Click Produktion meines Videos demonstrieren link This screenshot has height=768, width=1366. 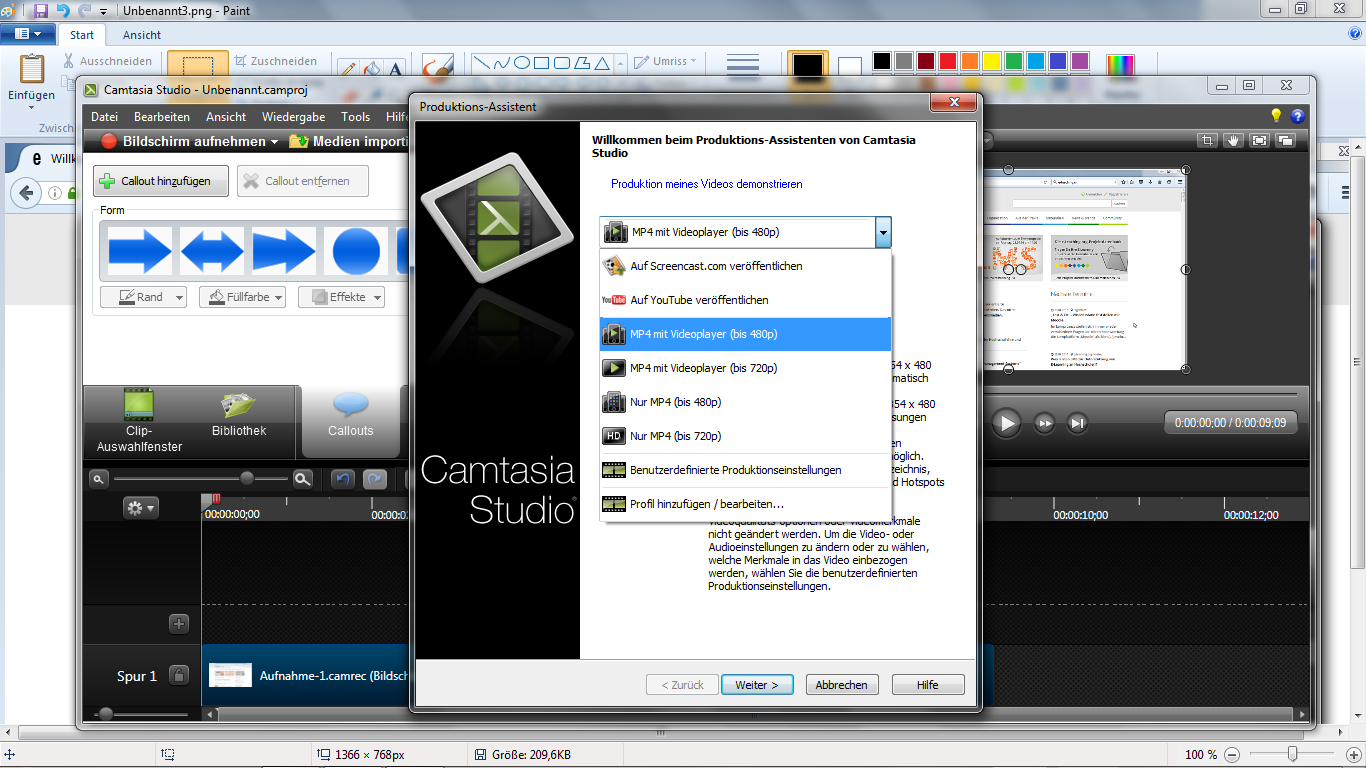point(706,184)
